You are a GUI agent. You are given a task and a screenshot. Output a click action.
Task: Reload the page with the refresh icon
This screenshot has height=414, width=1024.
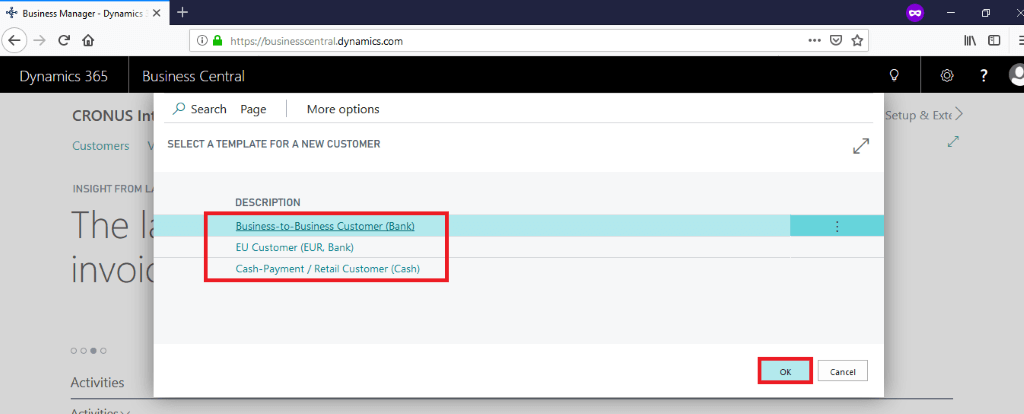(64, 40)
